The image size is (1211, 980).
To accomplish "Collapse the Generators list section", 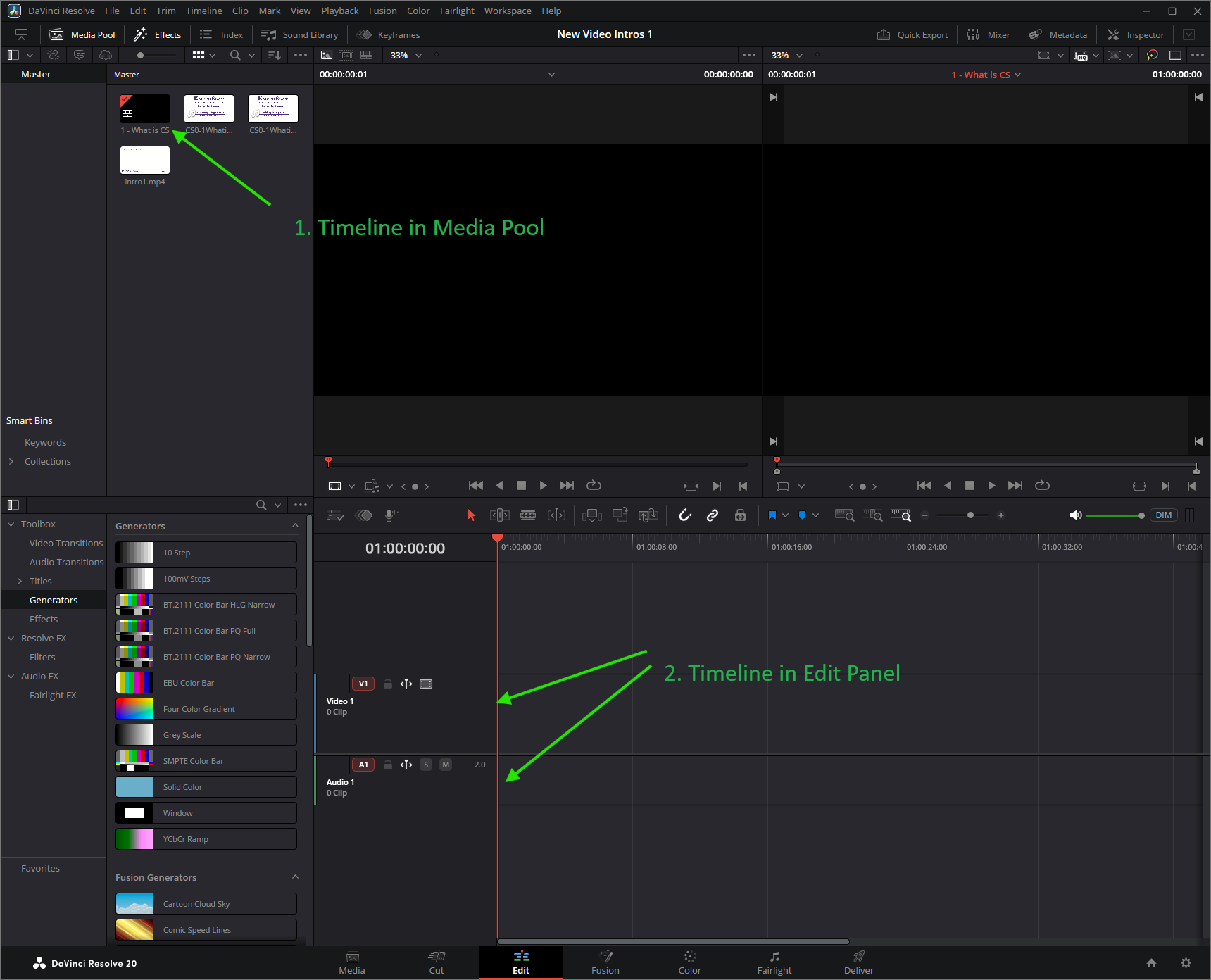I will pyautogui.click(x=295, y=526).
